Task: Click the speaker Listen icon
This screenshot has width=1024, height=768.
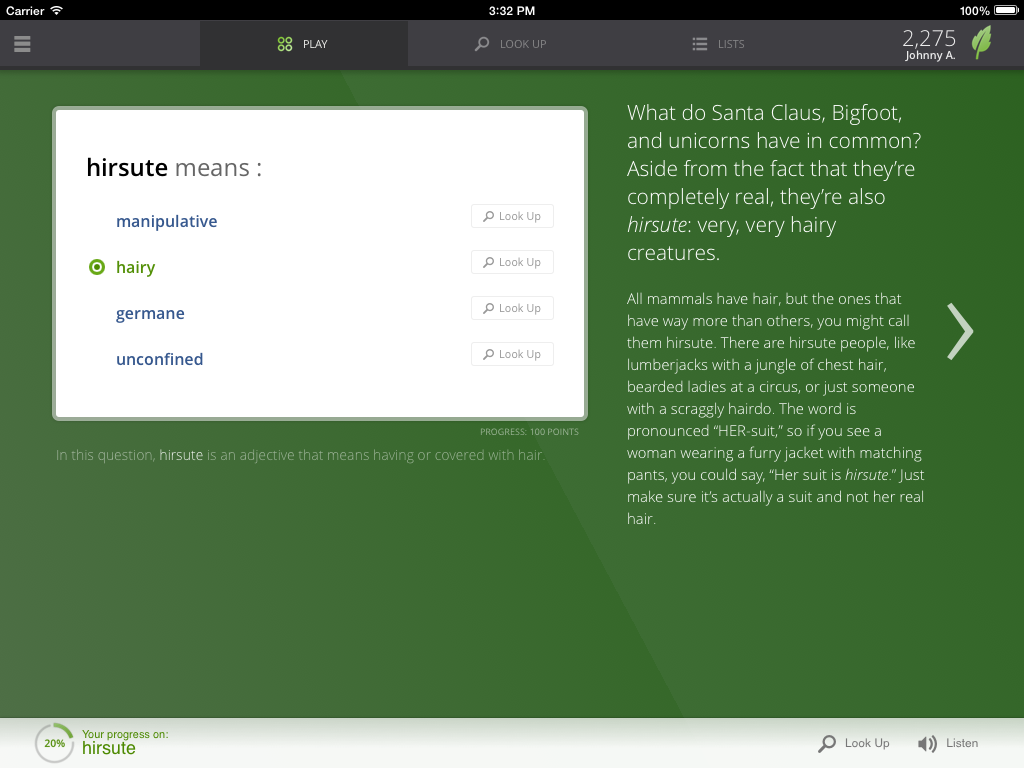Action: [927, 743]
